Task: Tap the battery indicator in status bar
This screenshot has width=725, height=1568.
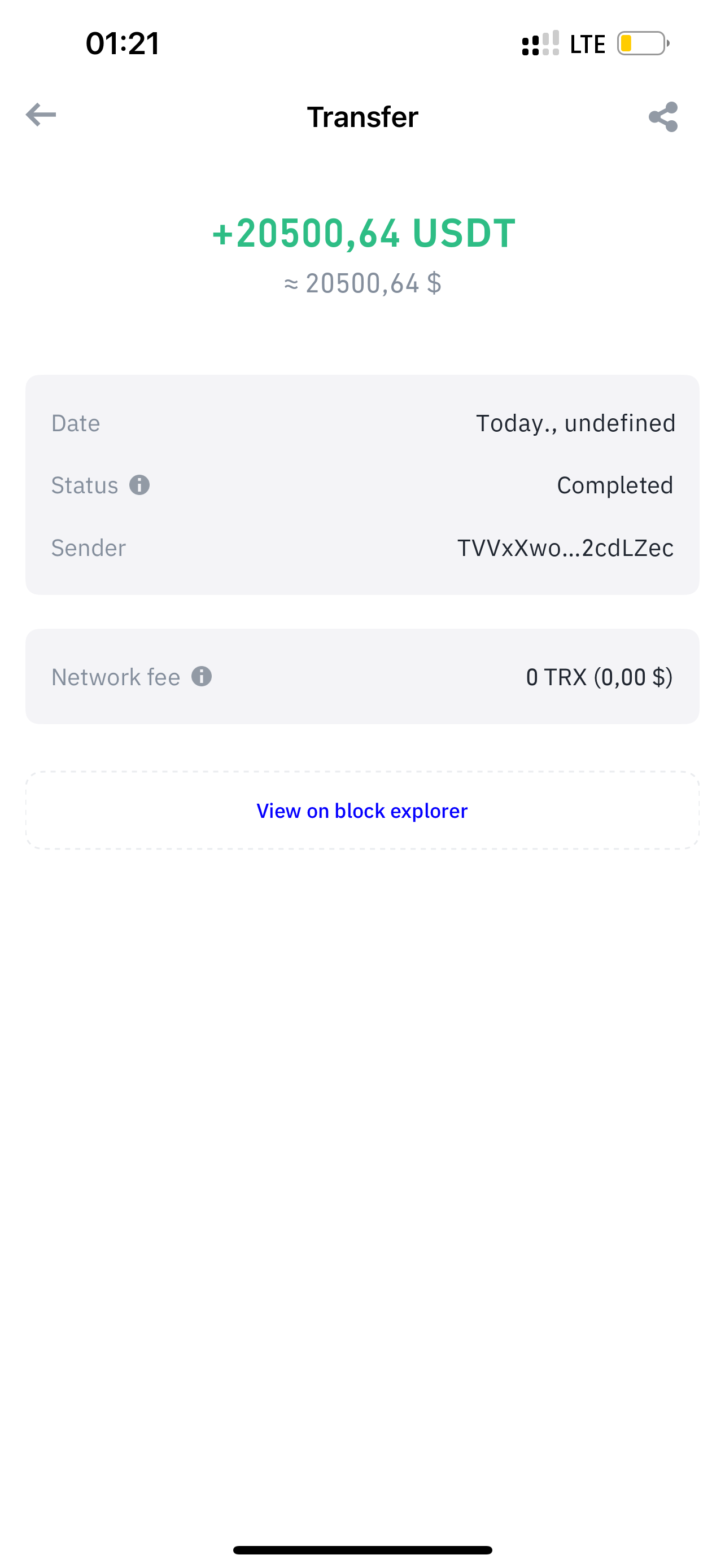Action: click(x=643, y=44)
